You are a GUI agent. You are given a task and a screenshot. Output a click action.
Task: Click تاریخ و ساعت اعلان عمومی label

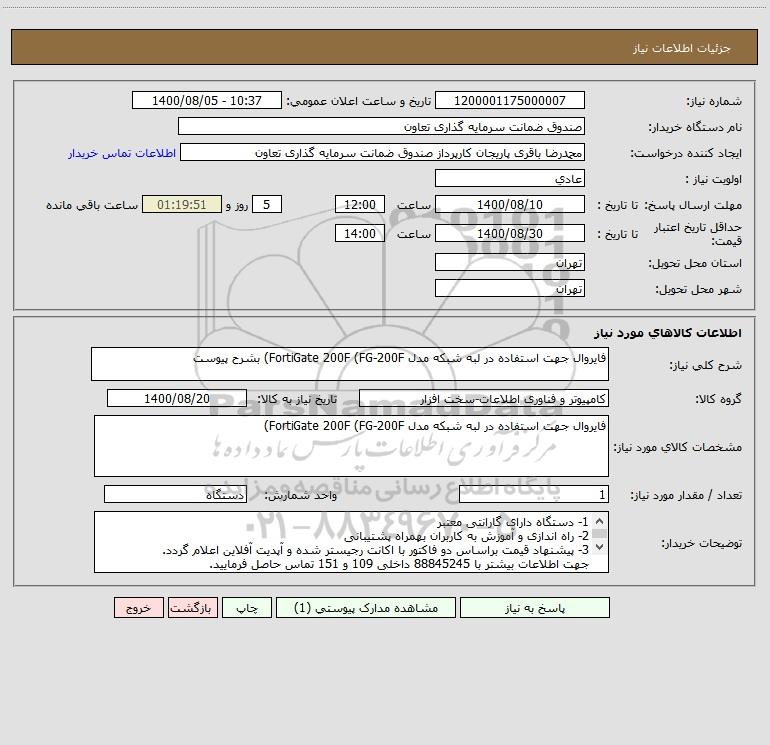358,102
